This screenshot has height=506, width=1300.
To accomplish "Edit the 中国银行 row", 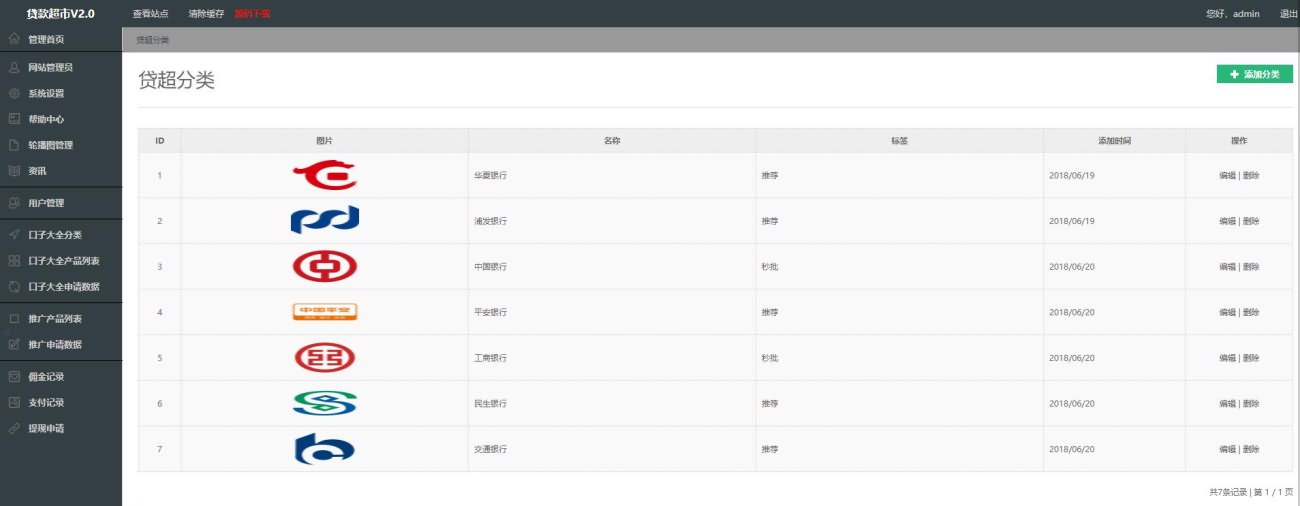I will pos(1227,267).
